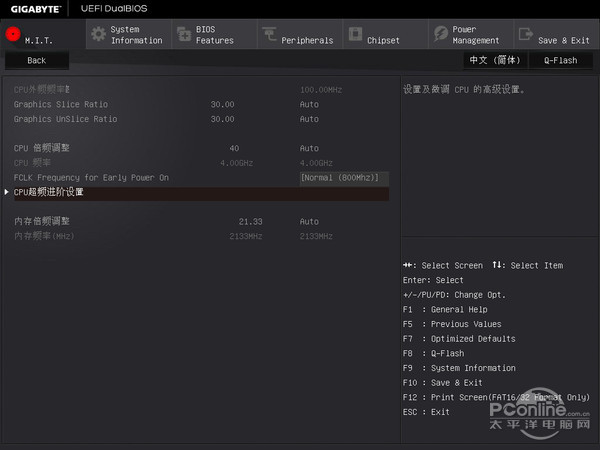Click the 中文 (简体) language button
Screen dimensions: 600x450
coord(495,60)
